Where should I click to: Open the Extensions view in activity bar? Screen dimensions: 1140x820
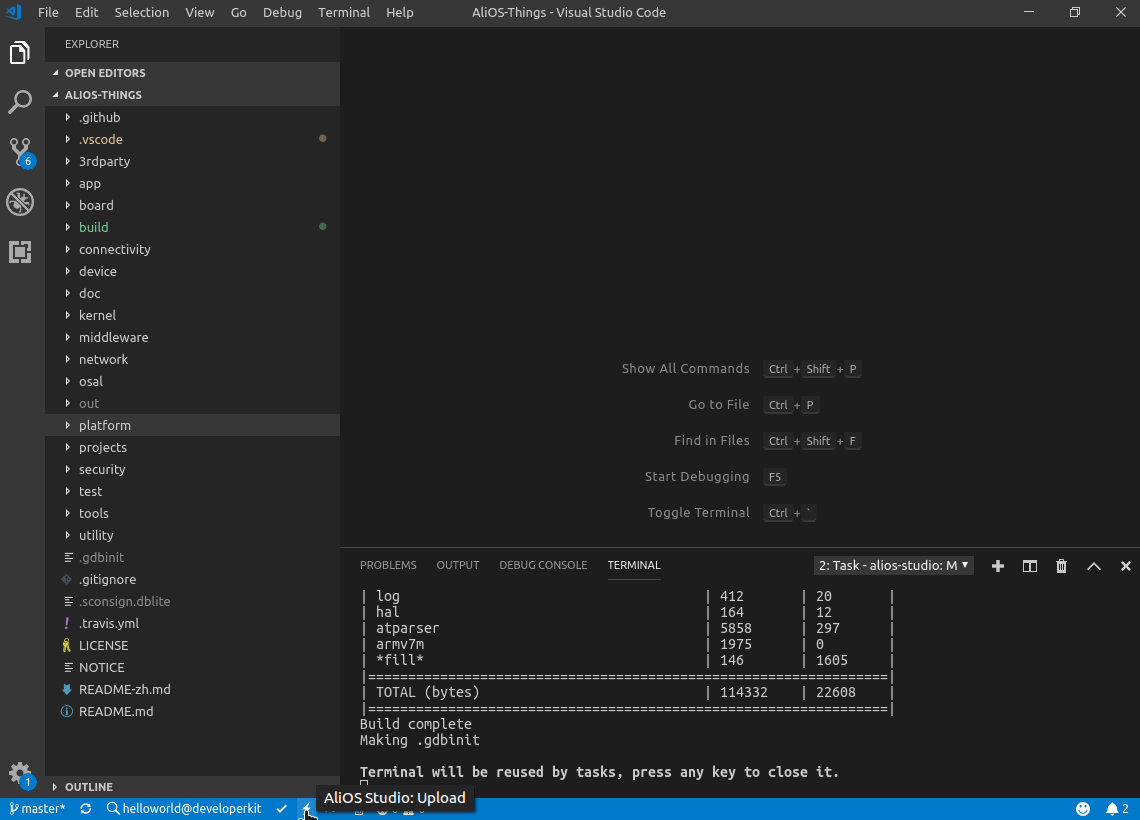(20, 252)
